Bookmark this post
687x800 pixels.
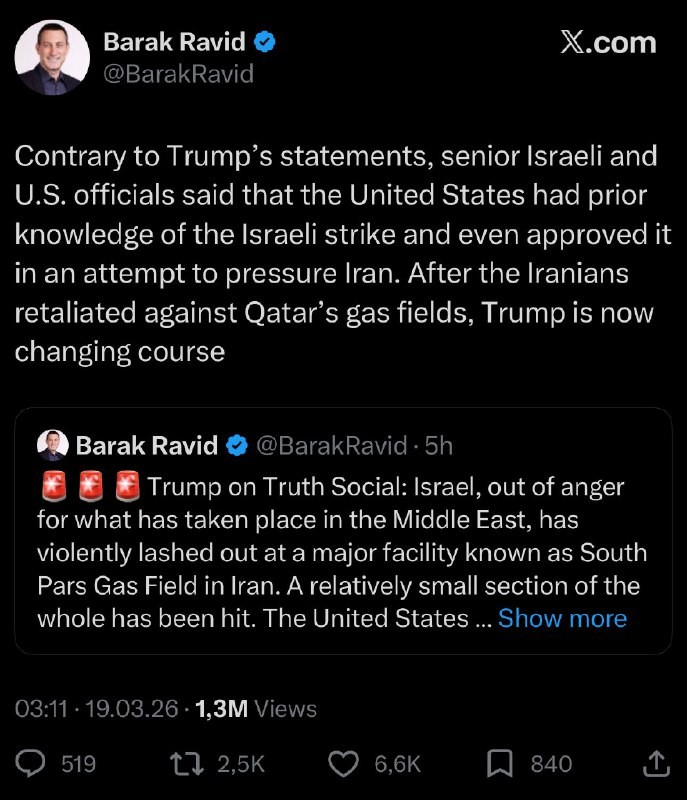click(499, 765)
